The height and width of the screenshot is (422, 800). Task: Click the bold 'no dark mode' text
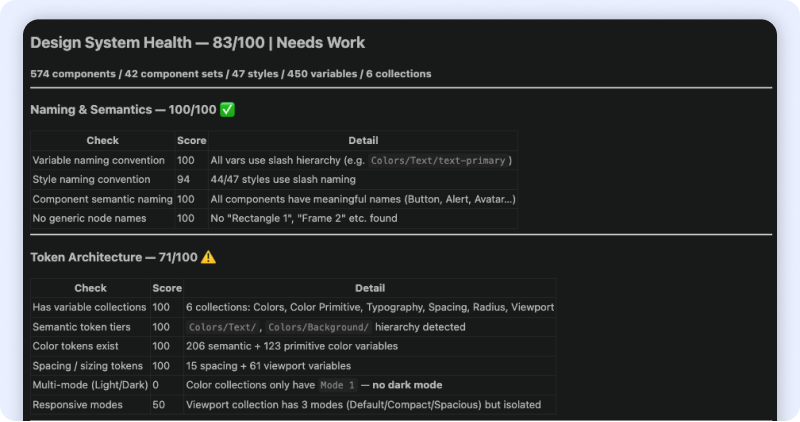pyautogui.click(x=407, y=385)
